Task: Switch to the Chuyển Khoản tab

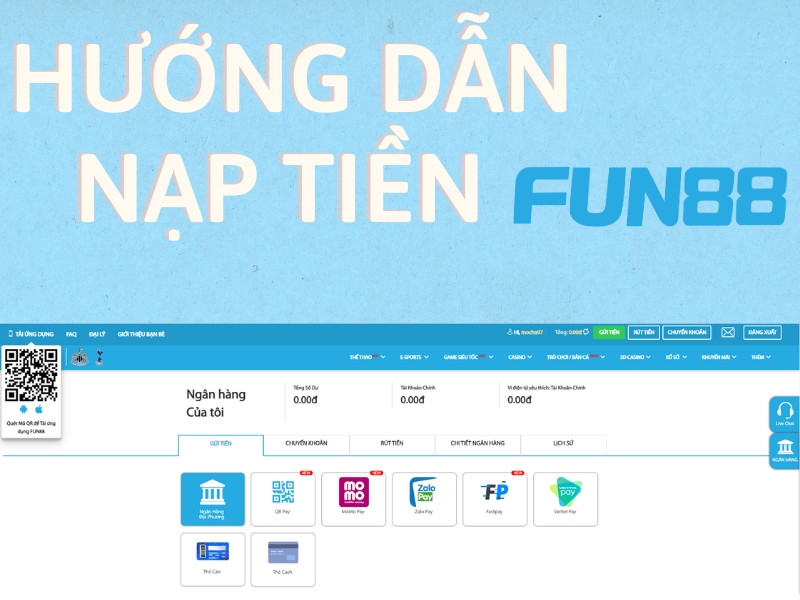Action: click(307, 443)
